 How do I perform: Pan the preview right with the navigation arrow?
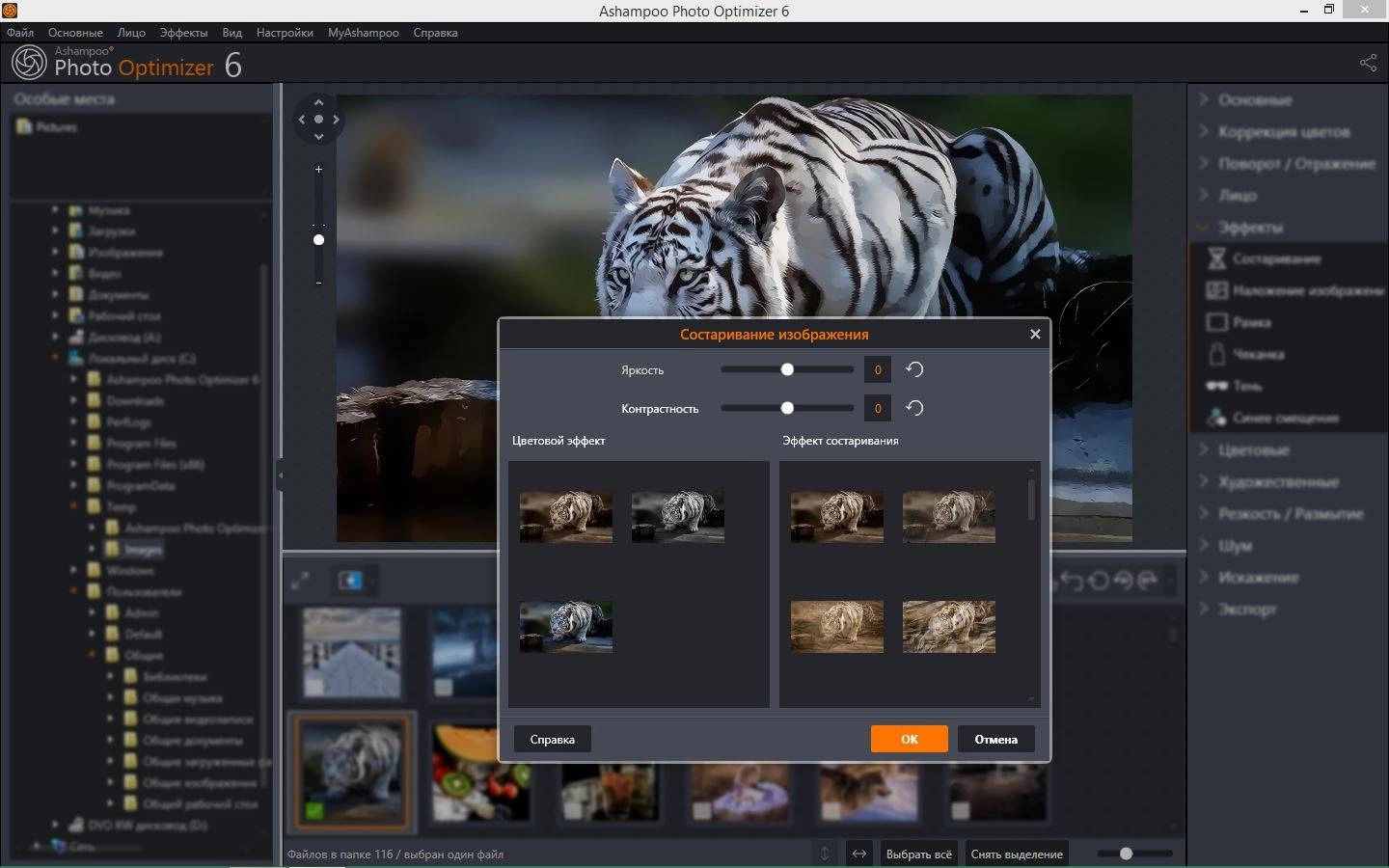(x=336, y=120)
